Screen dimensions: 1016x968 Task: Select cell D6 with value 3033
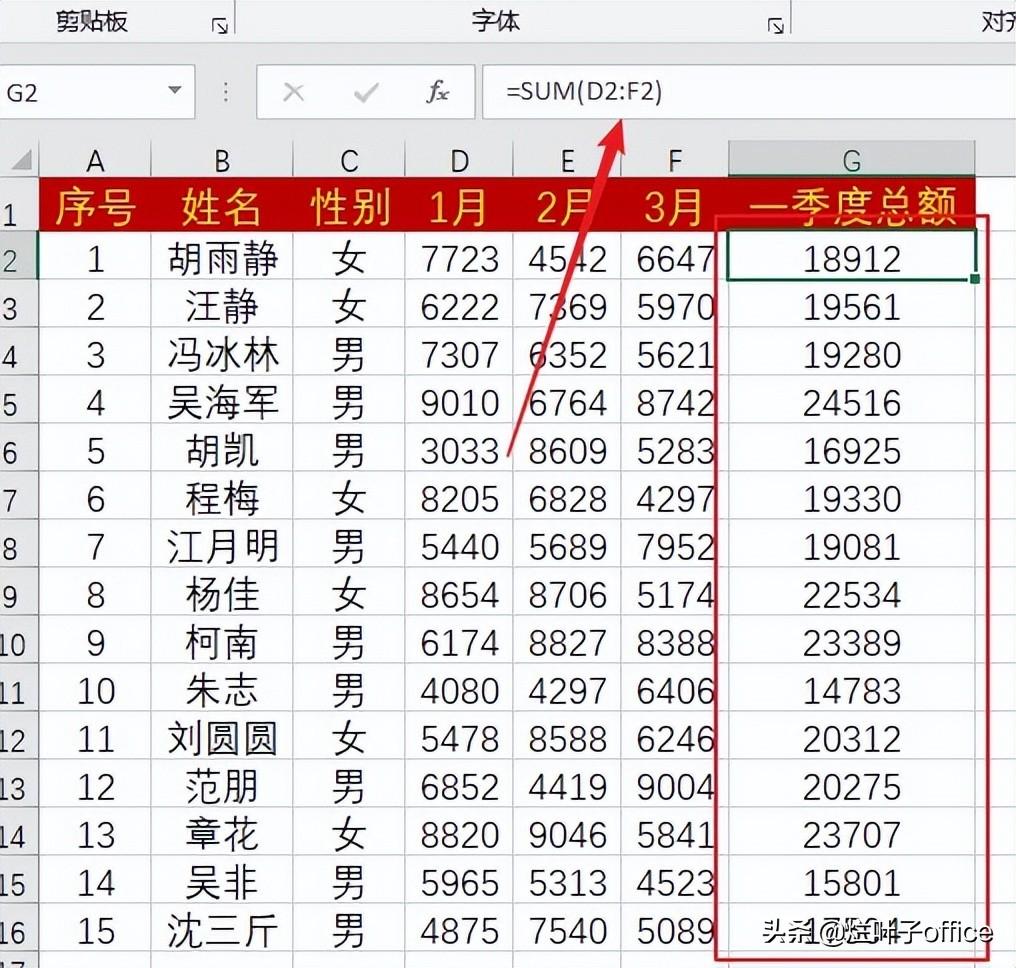click(x=459, y=450)
